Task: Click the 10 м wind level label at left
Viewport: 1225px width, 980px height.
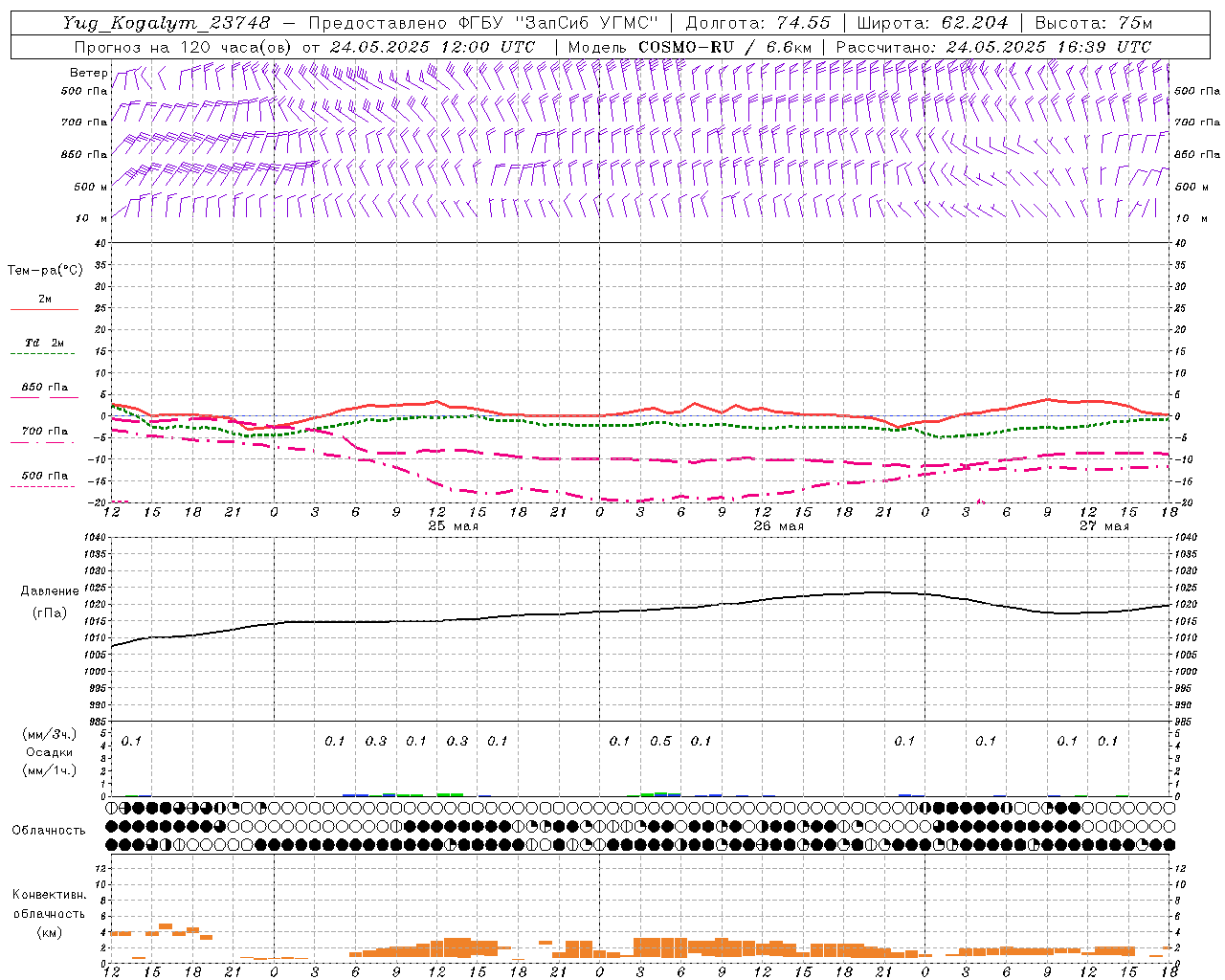Action: coord(92,218)
